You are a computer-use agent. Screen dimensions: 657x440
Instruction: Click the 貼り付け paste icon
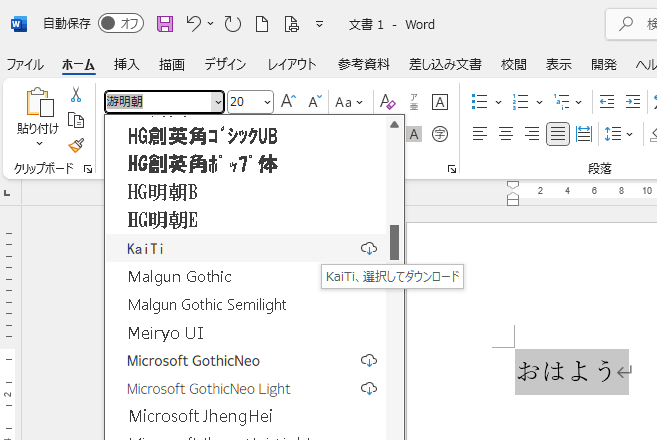click(x=40, y=102)
